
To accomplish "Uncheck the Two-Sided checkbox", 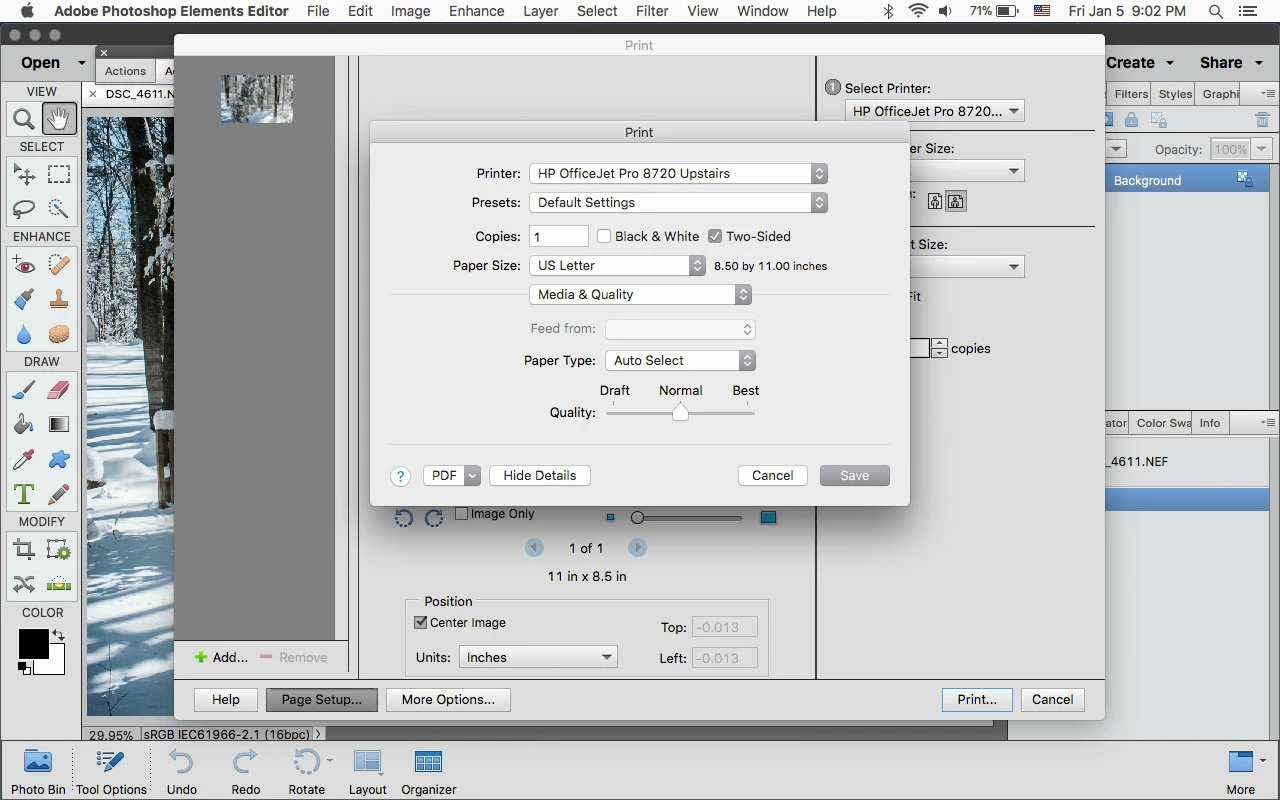I will [715, 236].
